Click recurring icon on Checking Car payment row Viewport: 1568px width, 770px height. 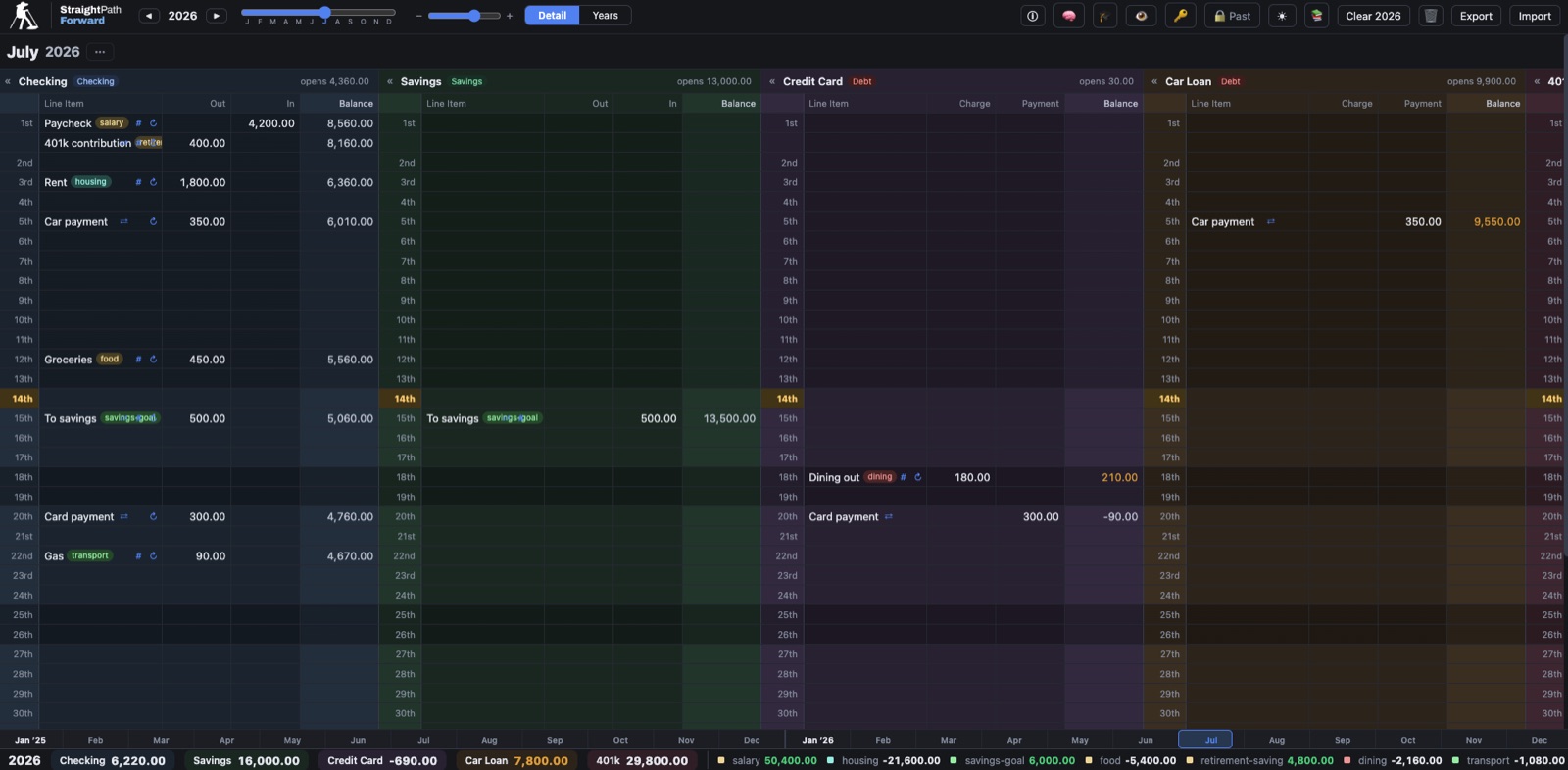[153, 222]
